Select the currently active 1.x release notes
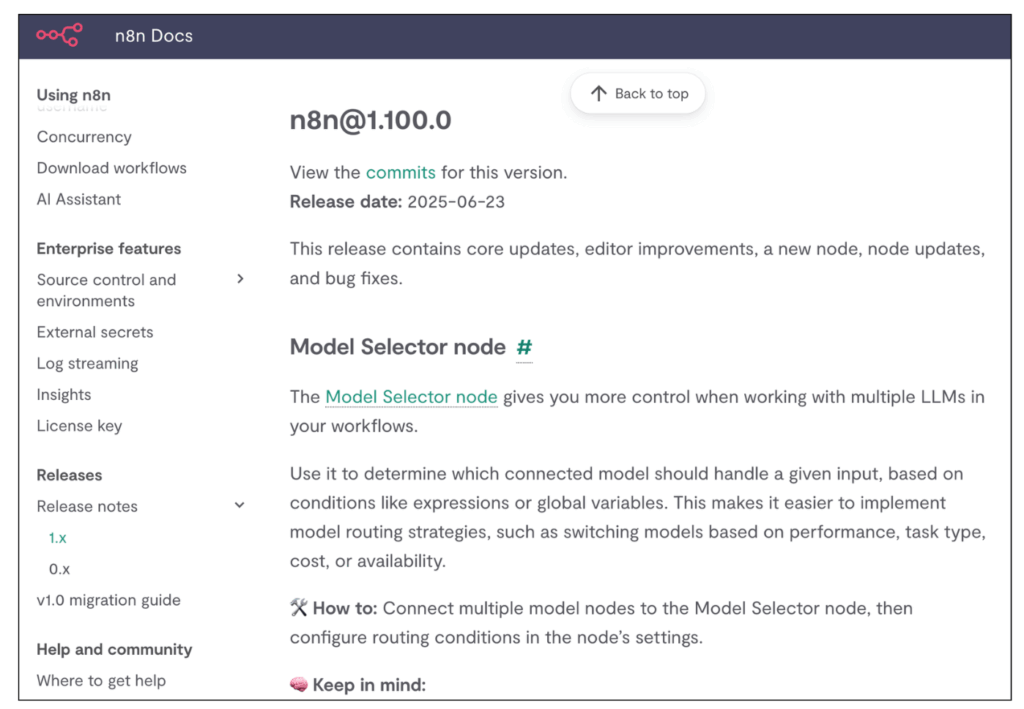This screenshot has height=709, width=1024. 58,537
